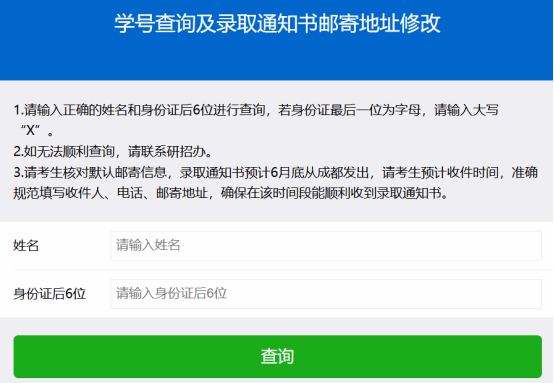Click the 姓名 field label
The width and height of the screenshot is (554, 383).
(26, 246)
